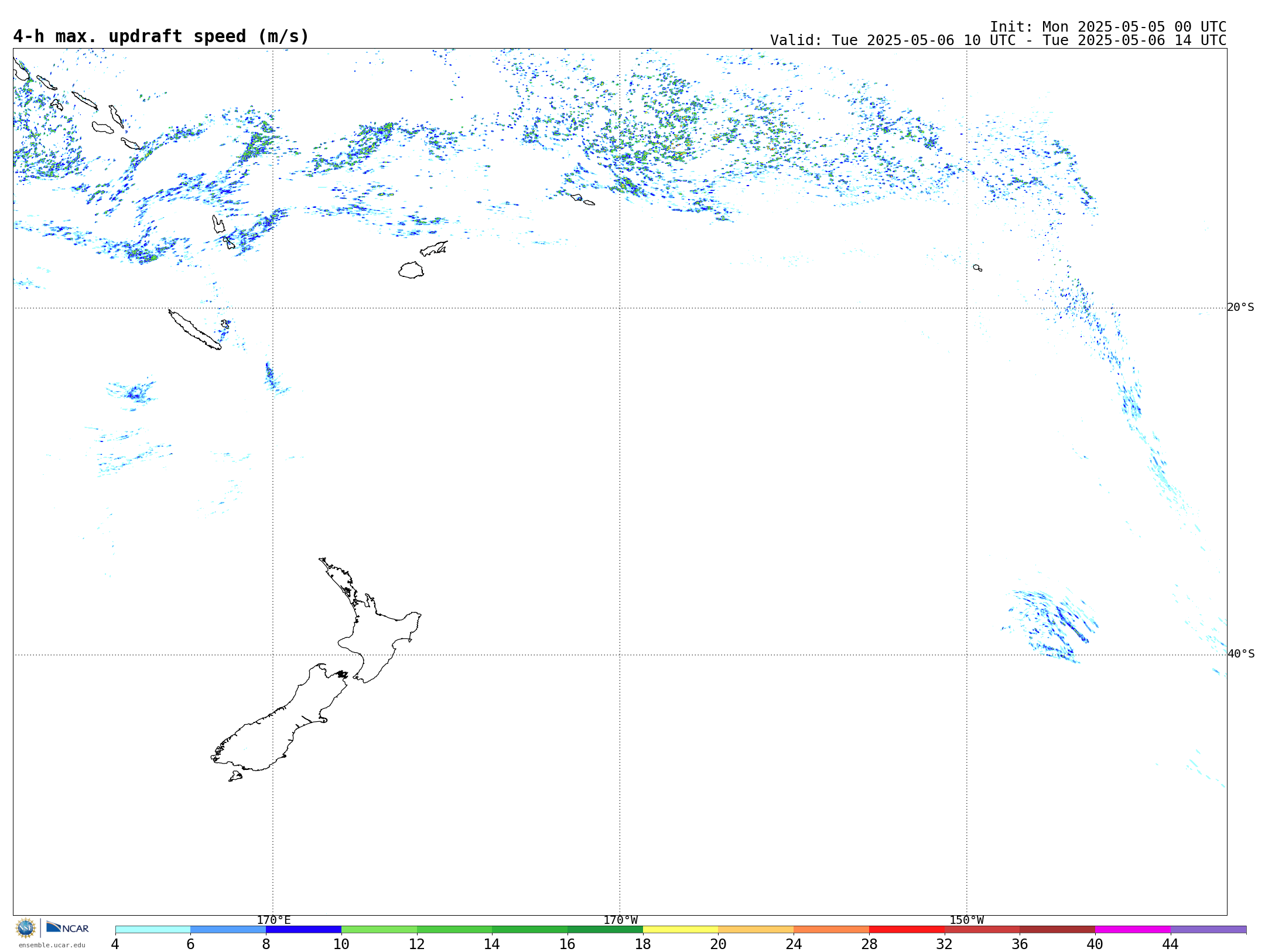The height and width of the screenshot is (952, 1265).
Task: Click the 150°W longitude label
Action: click(x=967, y=920)
